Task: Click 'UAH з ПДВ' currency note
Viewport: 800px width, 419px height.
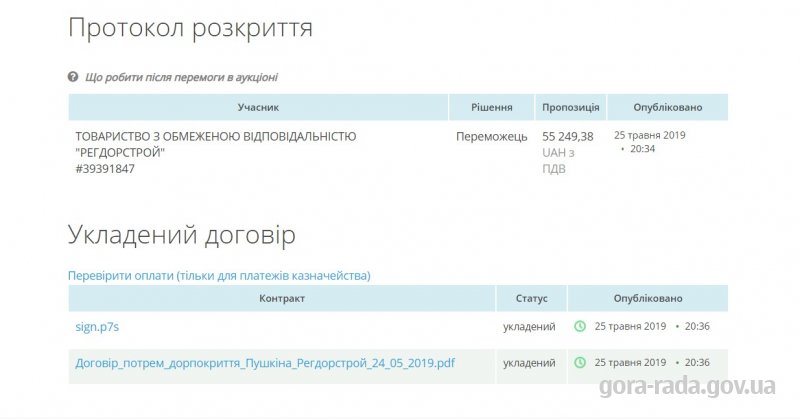Action: (558, 161)
